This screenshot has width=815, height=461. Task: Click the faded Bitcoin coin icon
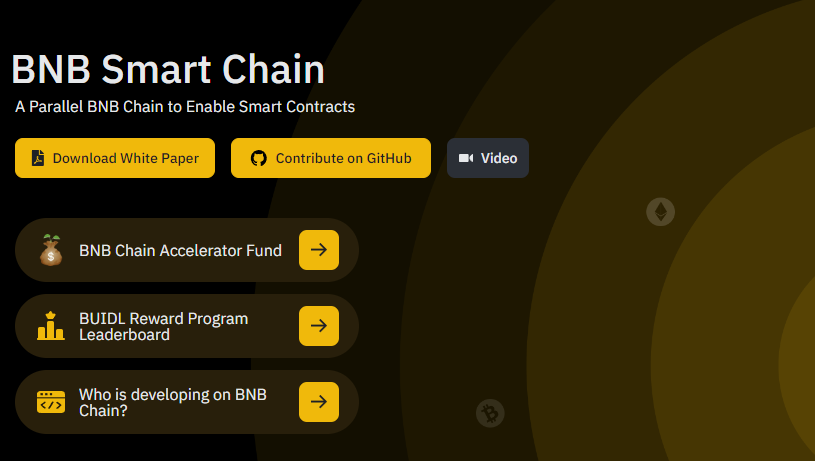point(490,413)
